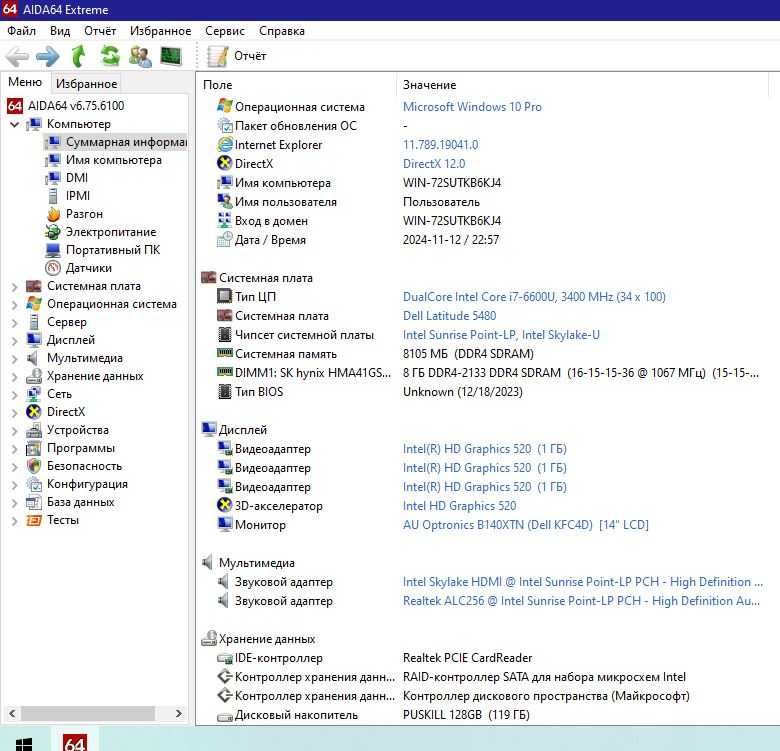Click the users toolbar icon
Viewport: 780px width, 751px height.
[x=140, y=56]
